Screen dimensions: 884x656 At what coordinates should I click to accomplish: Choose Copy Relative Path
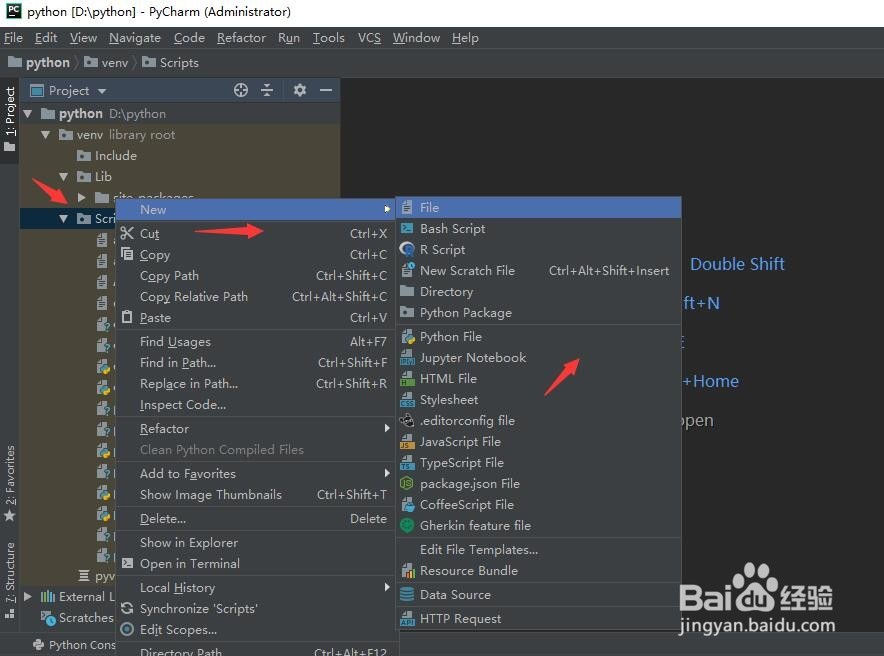pos(257,296)
